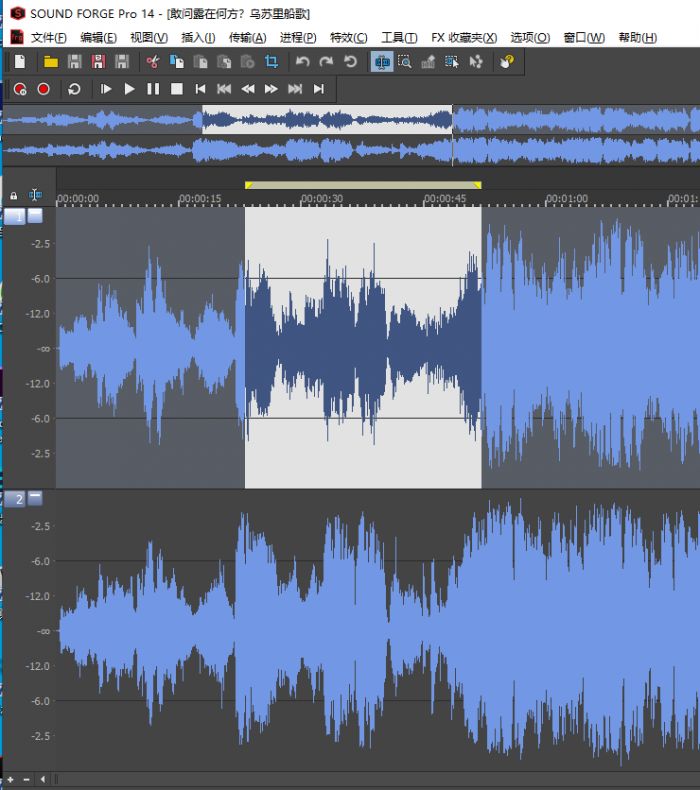
Task: Collapse channel 2 with its minimize button
Action: tap(35, 498)
